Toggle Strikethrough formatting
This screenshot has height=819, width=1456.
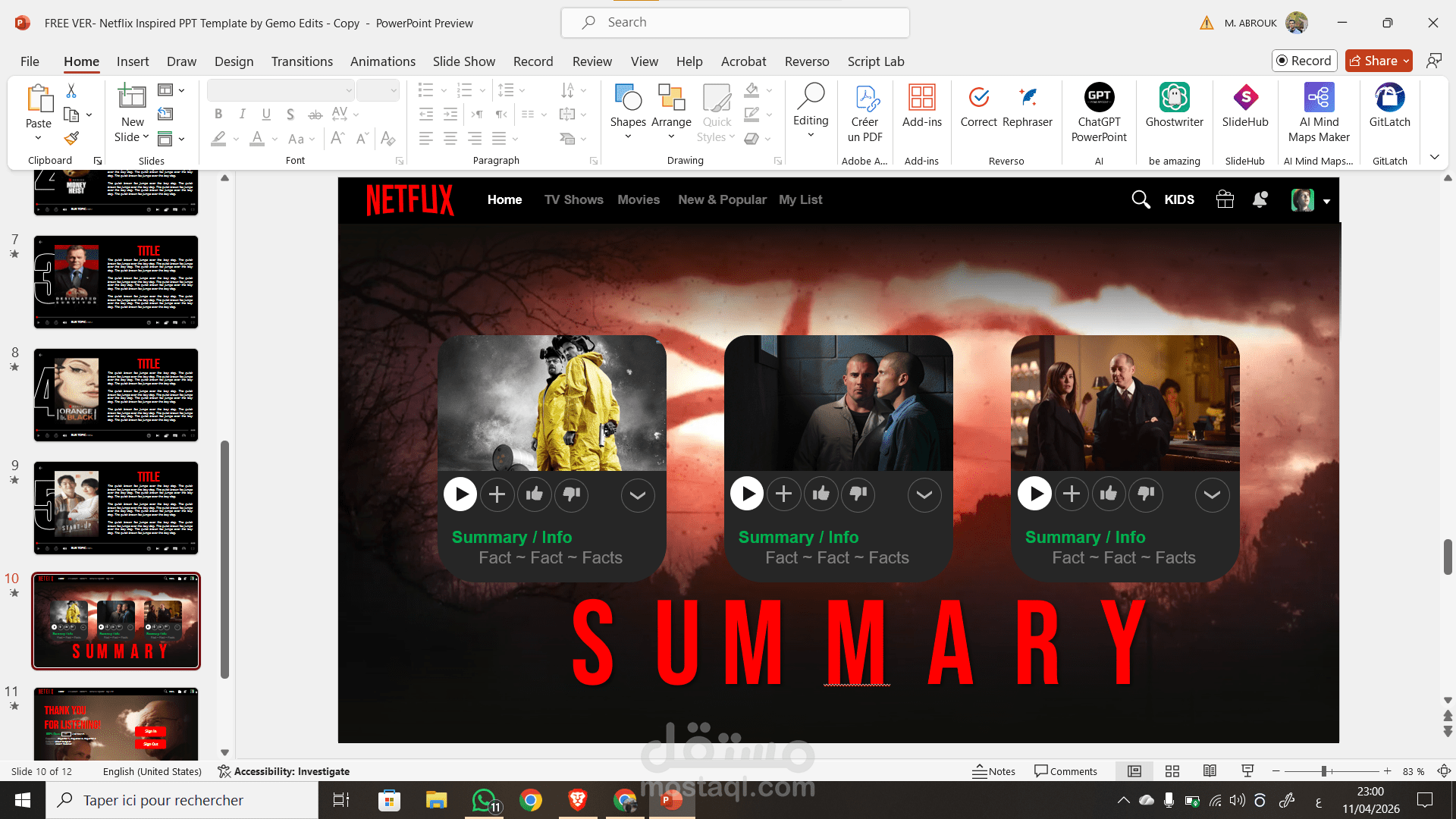pyautogui.click(x=315, y=114)
